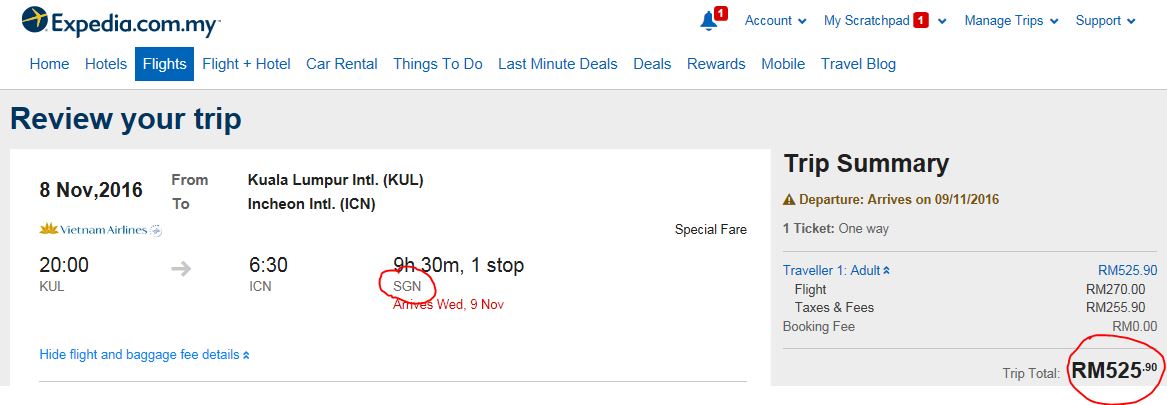Click the flight direction arrow icon

(181, 269)
